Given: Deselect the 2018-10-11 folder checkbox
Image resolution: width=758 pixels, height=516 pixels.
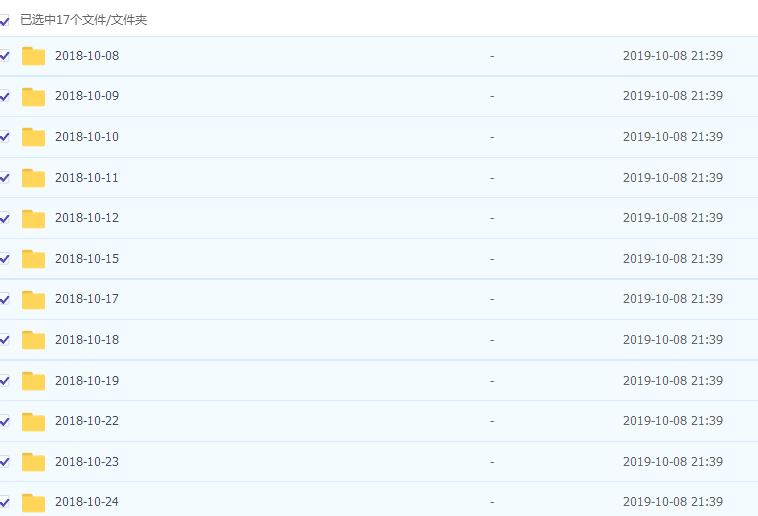Looking at the screenshot, I should 5,178.
